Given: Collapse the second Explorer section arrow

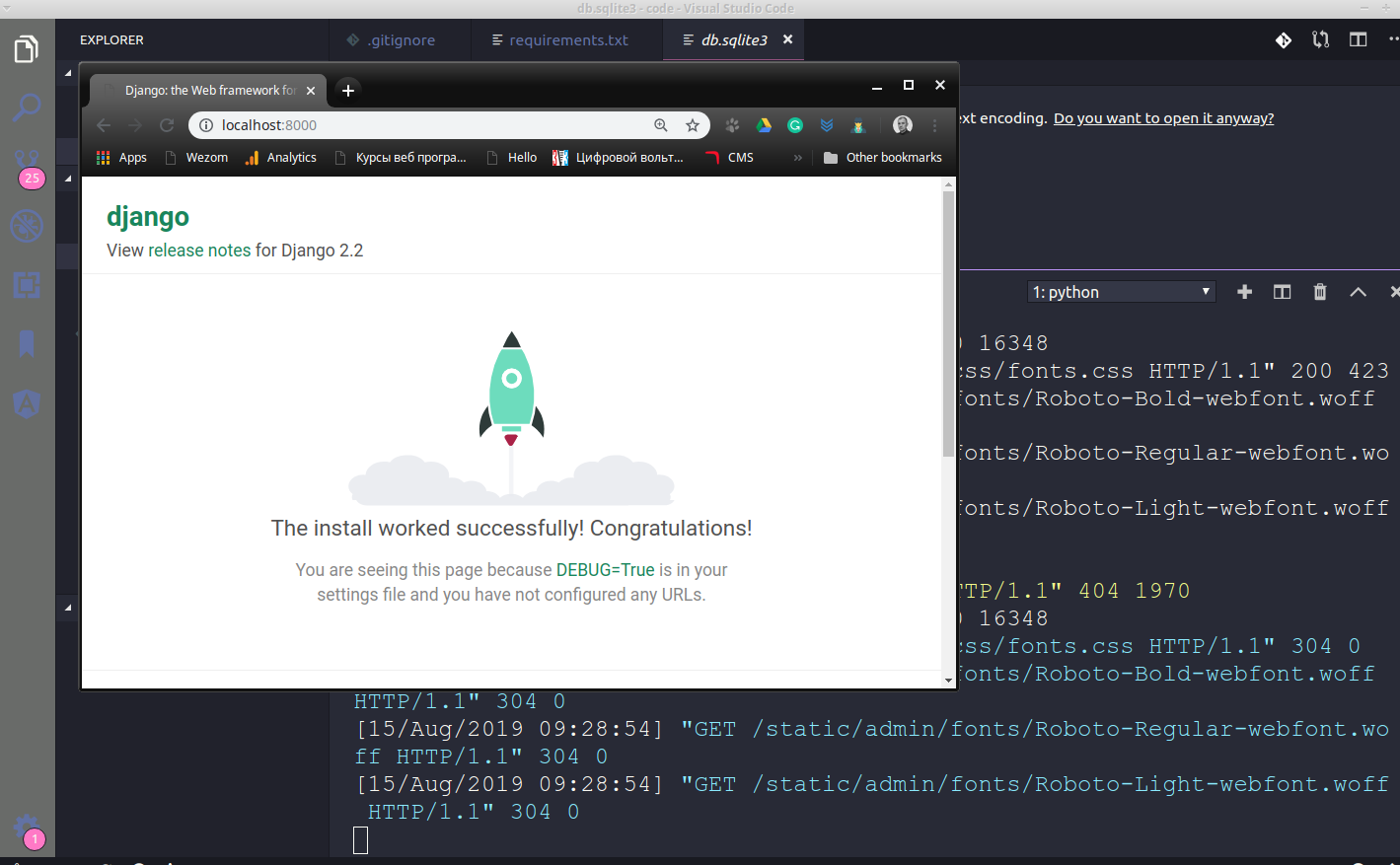Looking at the screenshot, I should pos(68,179).
